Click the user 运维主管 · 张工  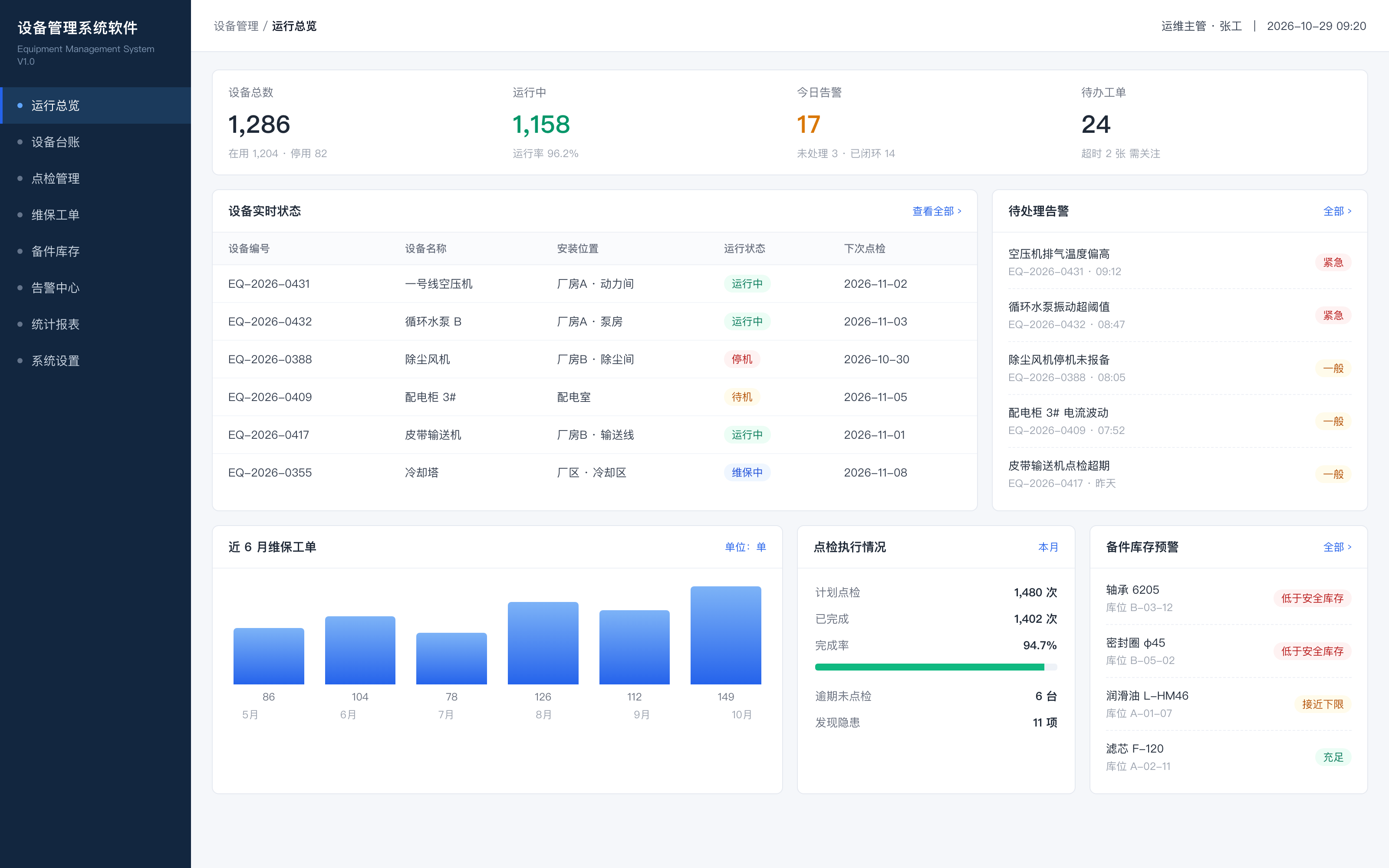[x=1201, y=26]
